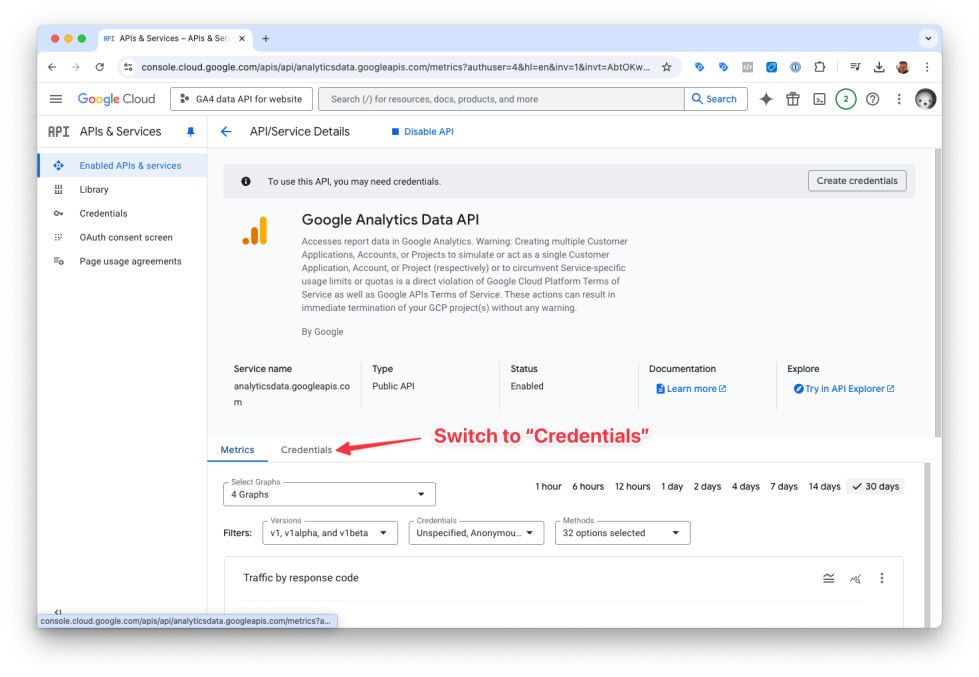This screenshot has height=677, width=979.
Task: Open browser downloads icon
Action: pyautogui.click(x=878, y=67)
